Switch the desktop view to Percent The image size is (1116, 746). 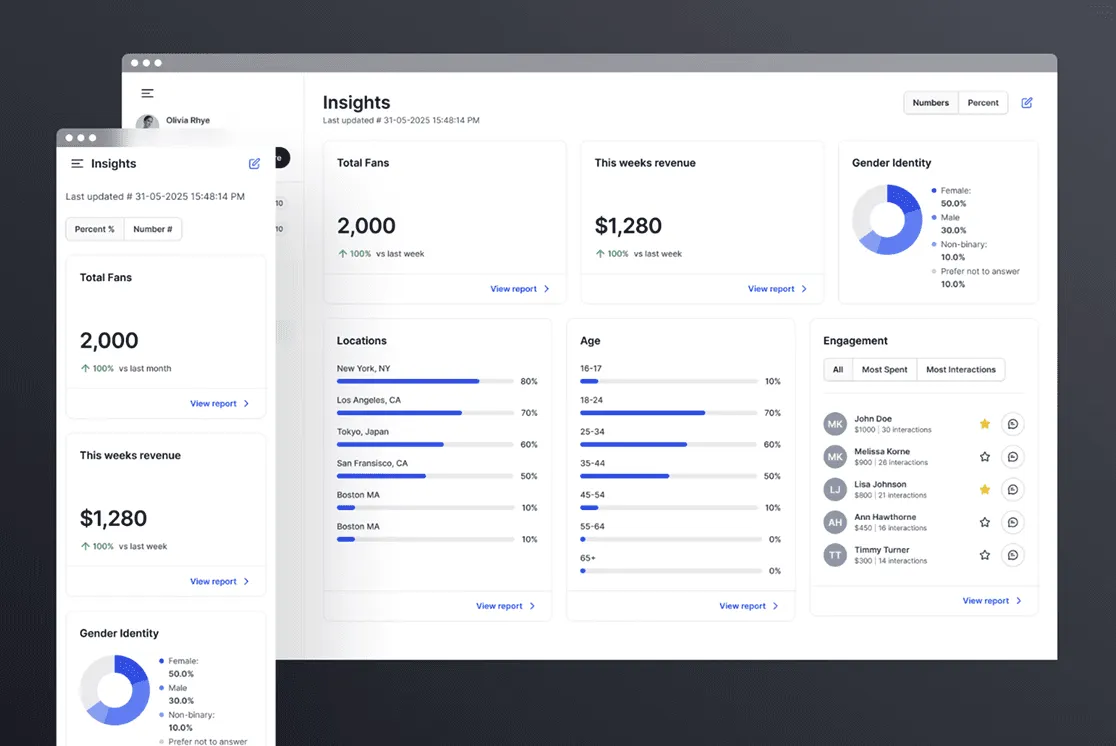(x=983, y=103)
